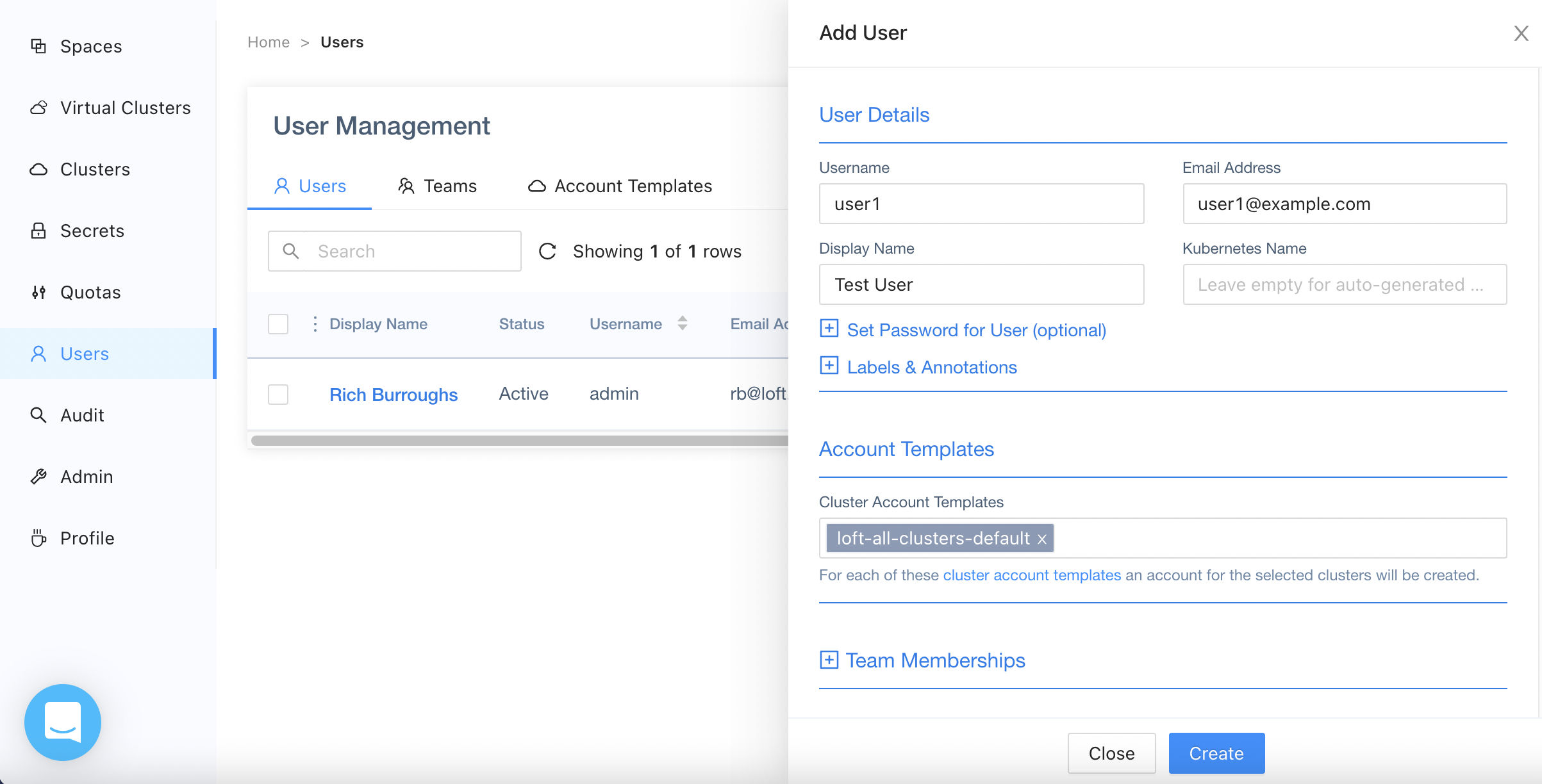Create the new user
Image resolution: width=1542 pixels, height=784 pixels.
point(1216,753)
